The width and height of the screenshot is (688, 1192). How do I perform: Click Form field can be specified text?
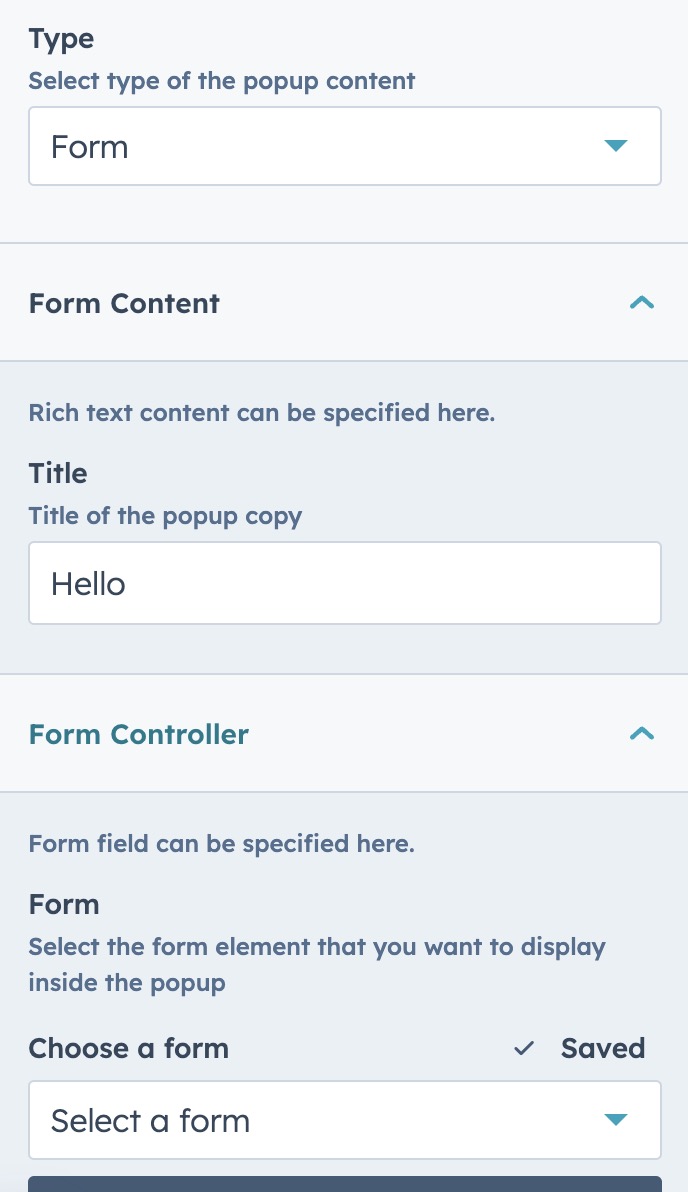221,844
